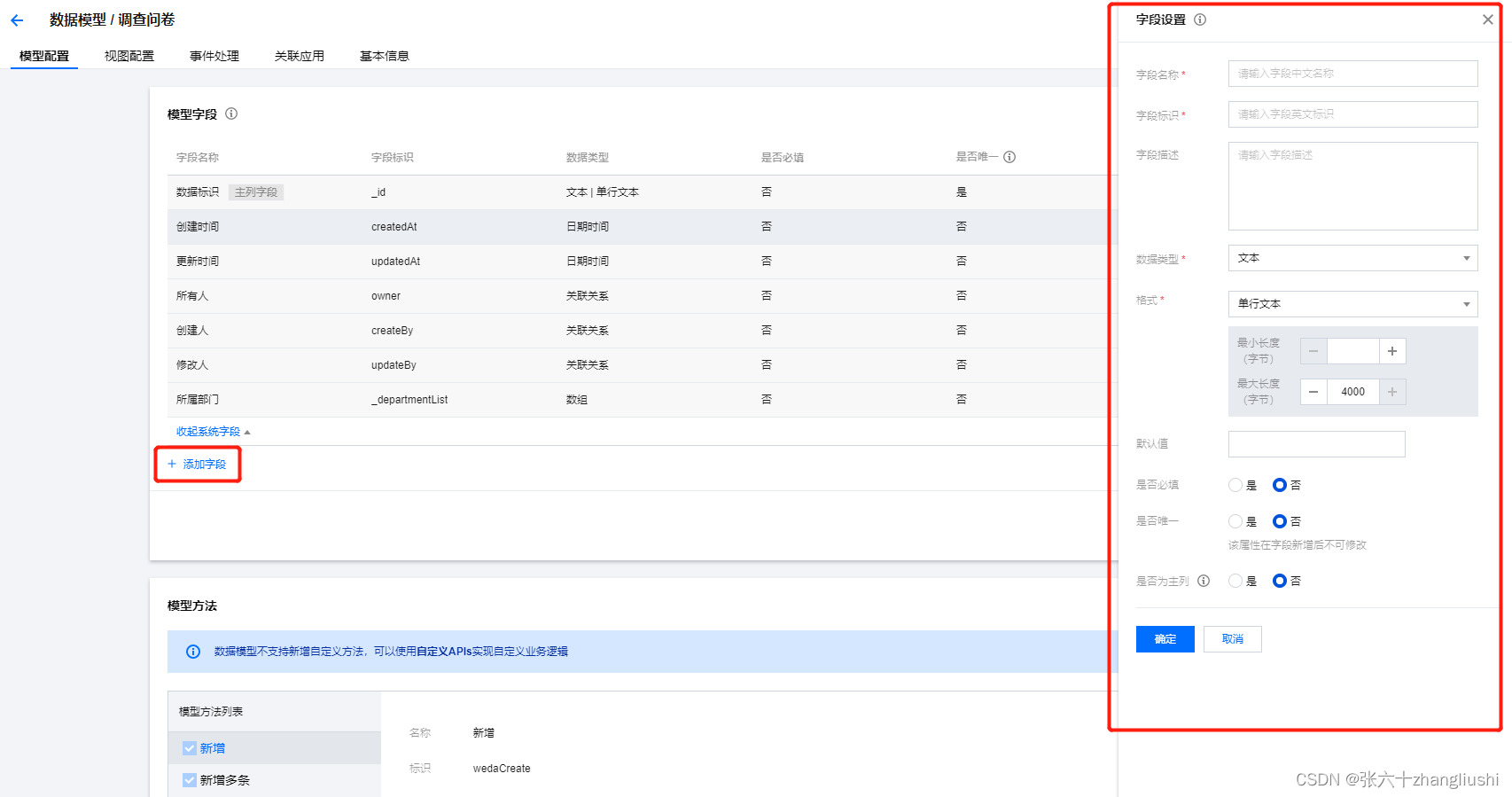Click the info icon beside 模型字段
1512x797 pixels.
231,113
